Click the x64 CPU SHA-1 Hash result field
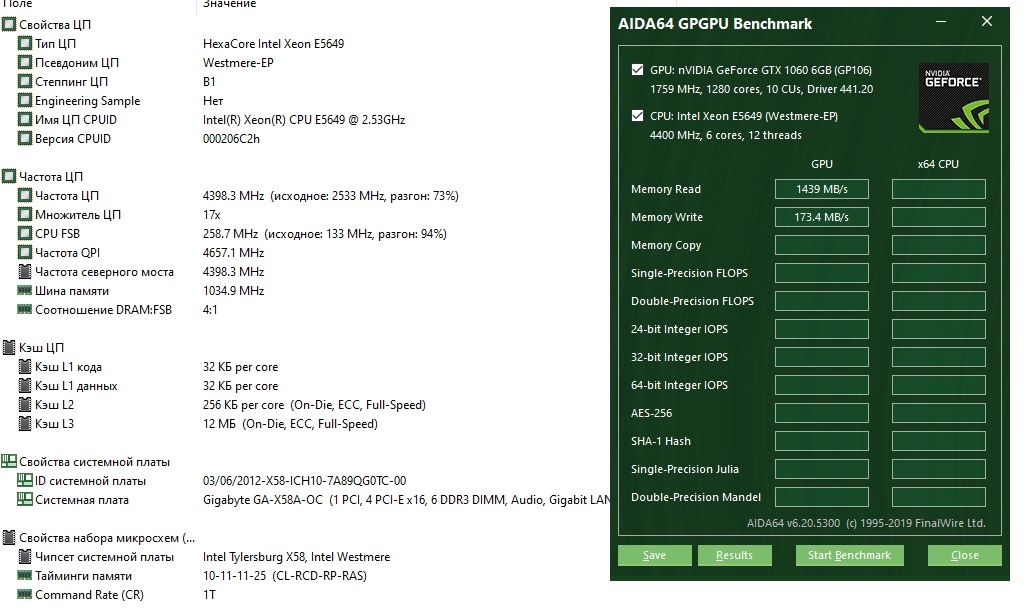 (939, 441)
